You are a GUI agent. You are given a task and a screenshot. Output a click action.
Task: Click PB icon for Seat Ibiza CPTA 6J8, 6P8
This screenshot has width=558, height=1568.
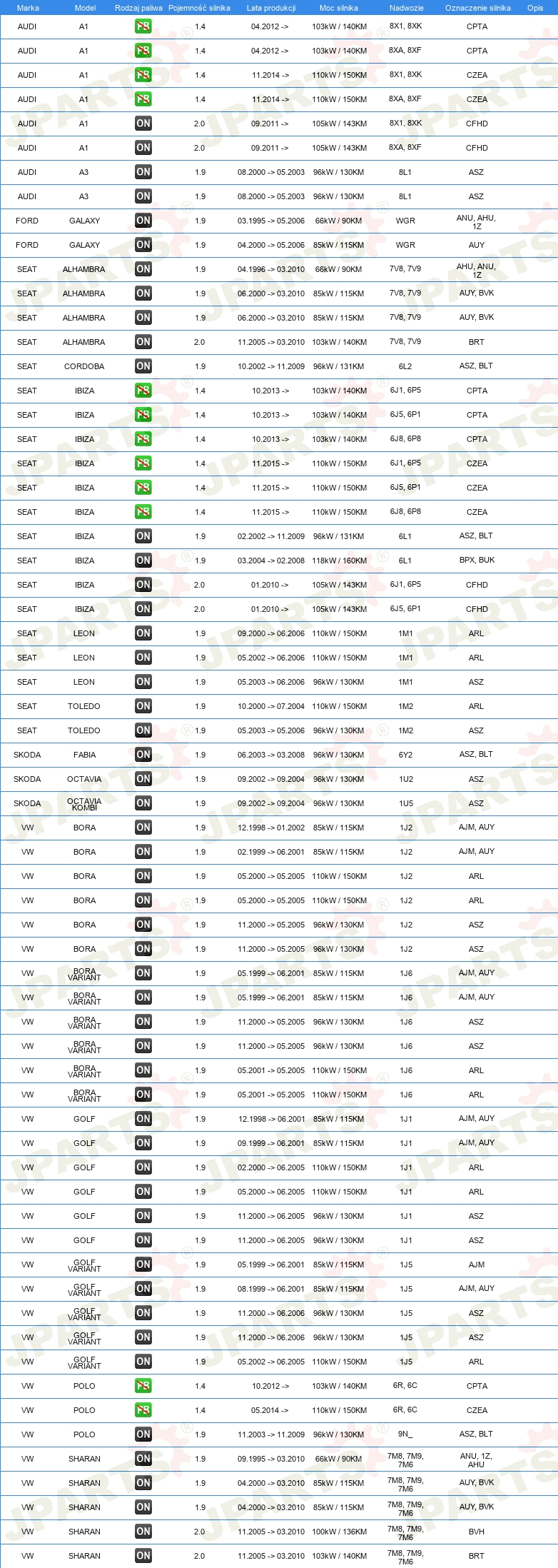(143, 439)
